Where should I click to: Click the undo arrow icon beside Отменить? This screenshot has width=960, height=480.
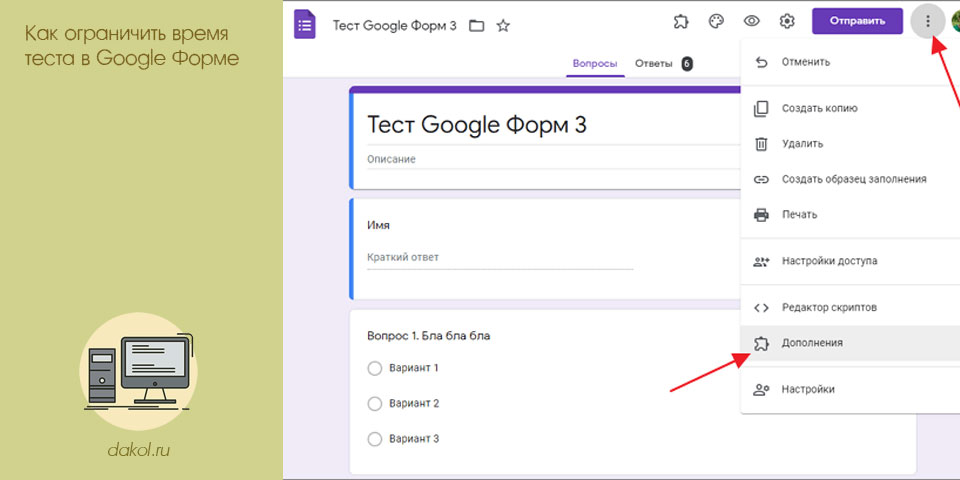pos(761,62)
